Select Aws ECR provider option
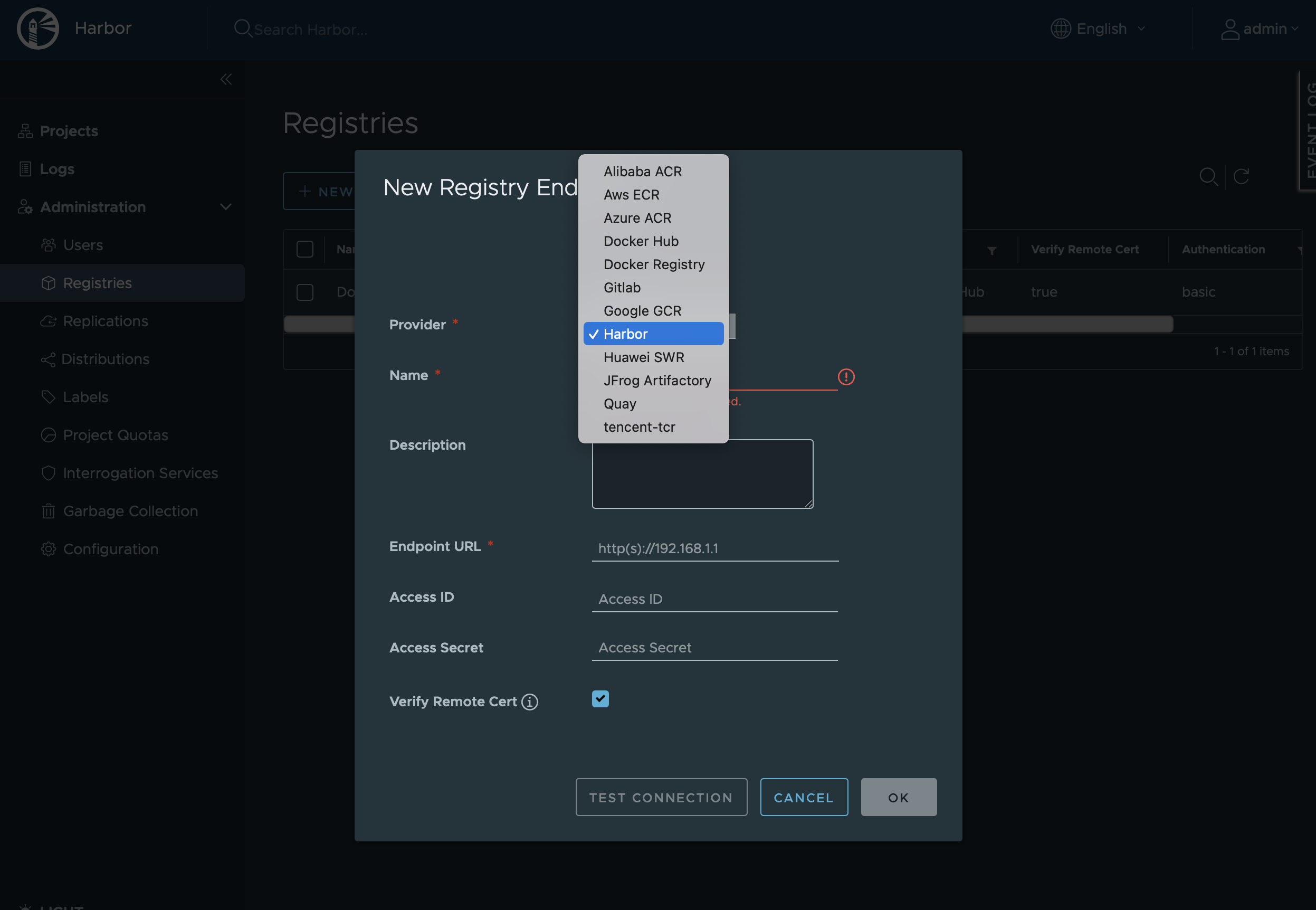 [x=653, y=195]
